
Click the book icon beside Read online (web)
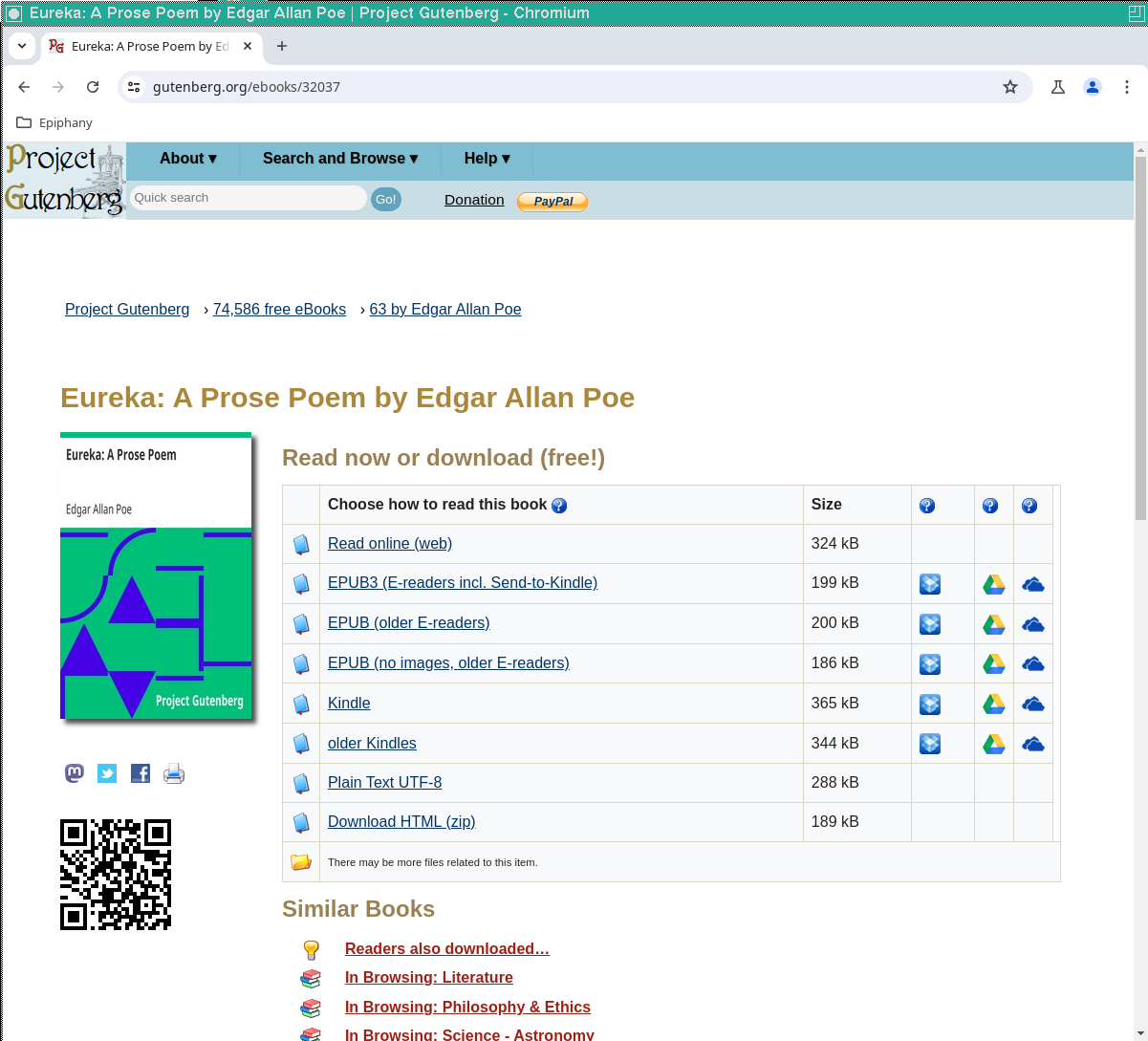coord(301,544)
